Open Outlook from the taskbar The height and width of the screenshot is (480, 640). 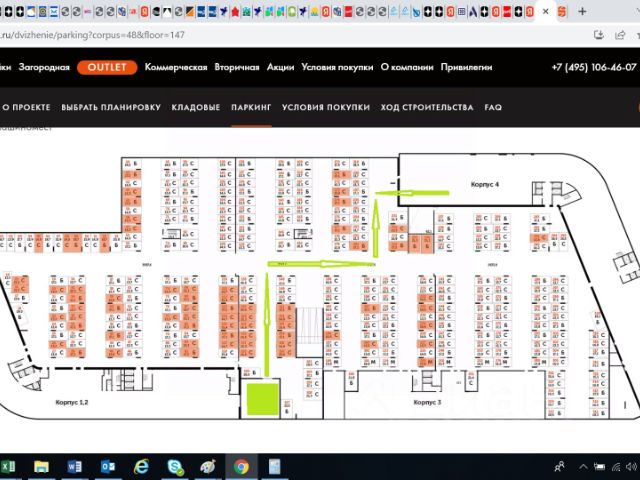(x=108, y=467)
